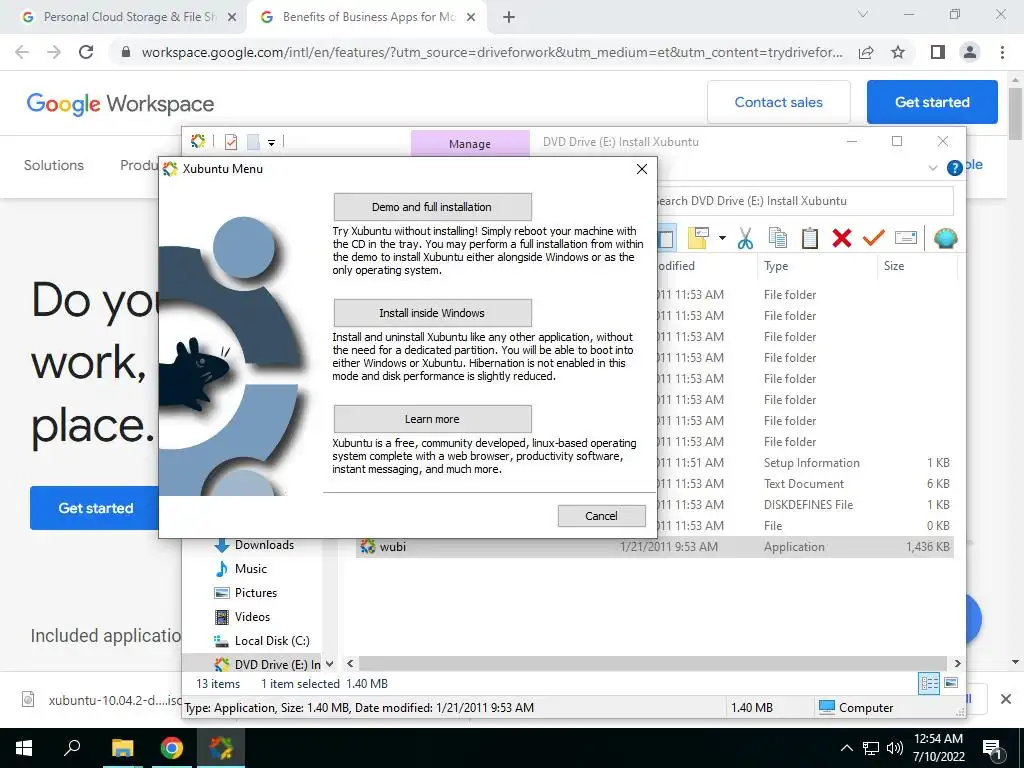Viewport: 1024px width, 768px height.
Task: Click Explorer horizontal scrollbar right arrow
Action: pos(957,664)
